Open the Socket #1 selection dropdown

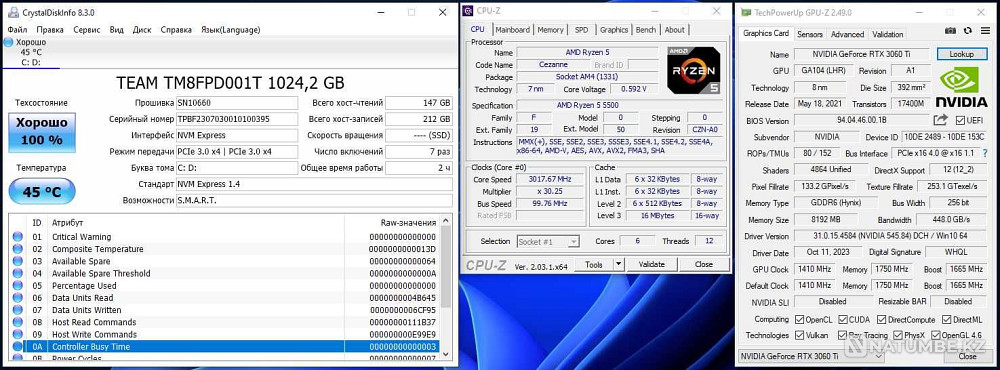click(x=548, y=241)
